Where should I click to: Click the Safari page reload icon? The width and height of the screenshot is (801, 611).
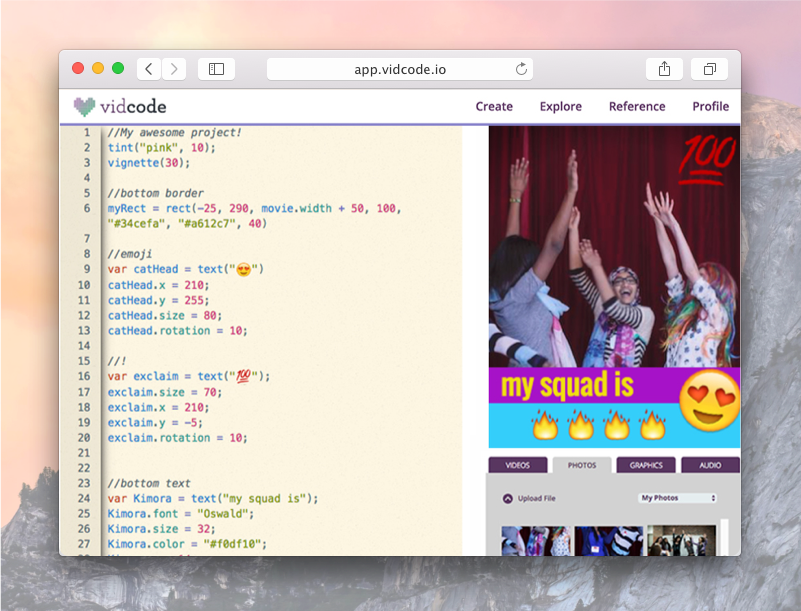[521, 68]
